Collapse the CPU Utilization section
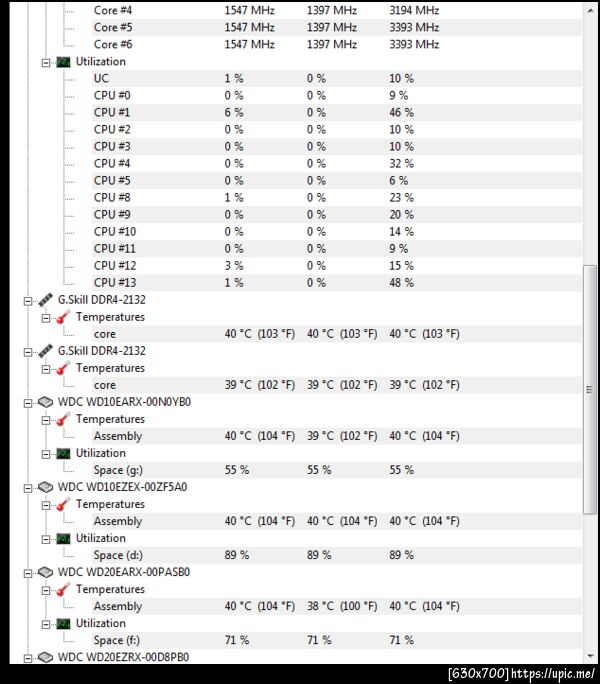This screenshot has width=600, height=684. pyautogui.click(x=46, y=62)
